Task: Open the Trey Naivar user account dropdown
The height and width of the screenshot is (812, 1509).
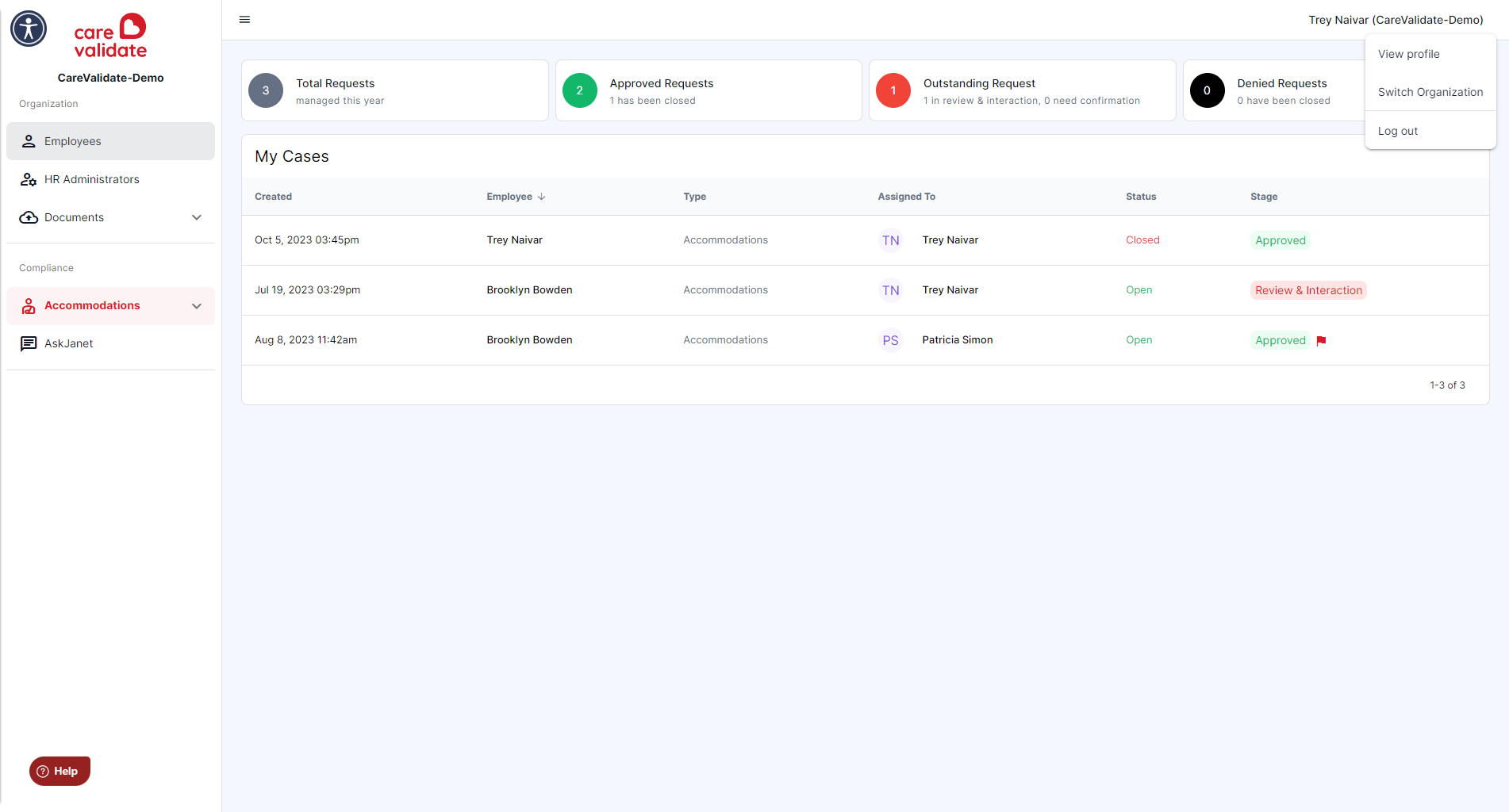Action: point(1396,20)
